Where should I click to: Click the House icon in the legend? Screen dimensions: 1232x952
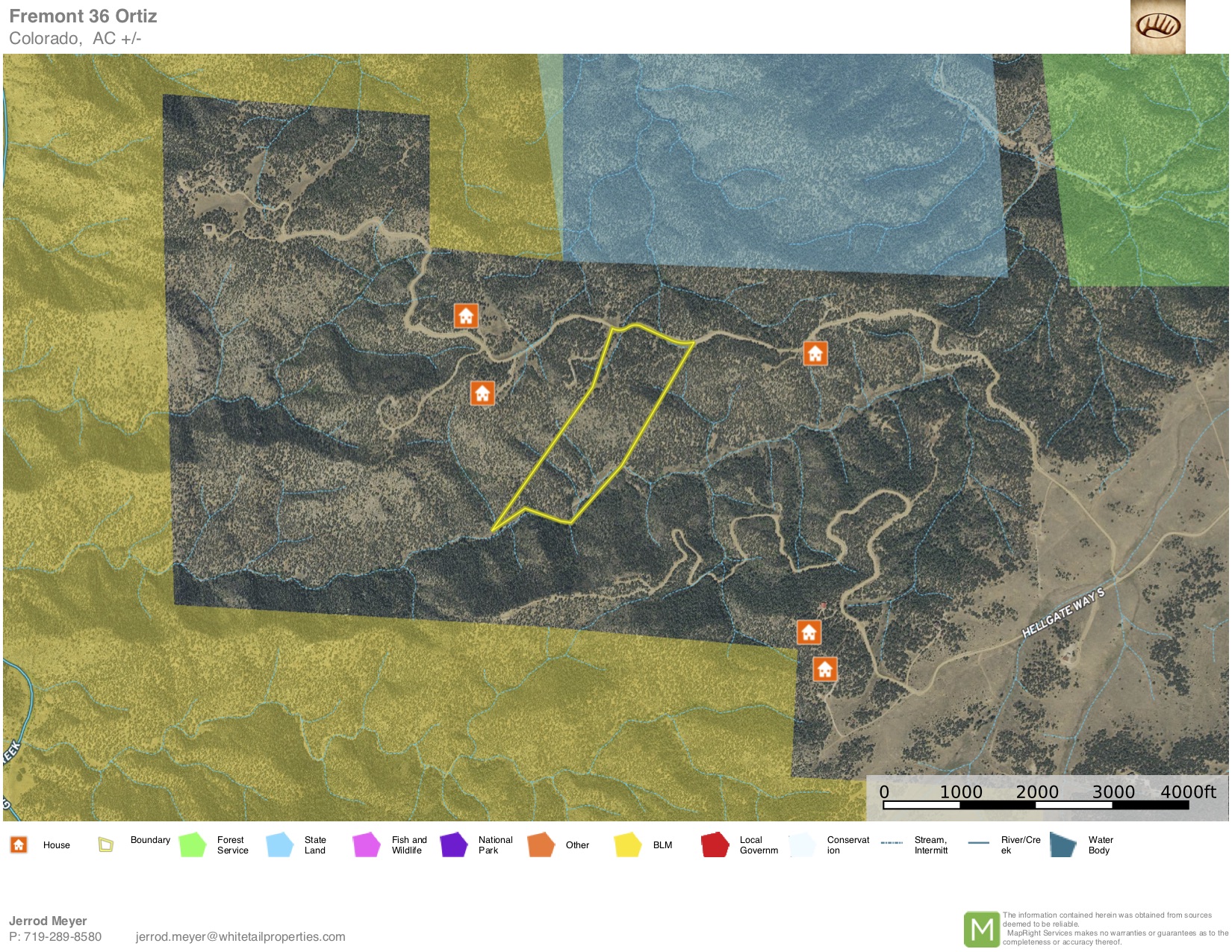pyautogui.click(x=19, y=844)
